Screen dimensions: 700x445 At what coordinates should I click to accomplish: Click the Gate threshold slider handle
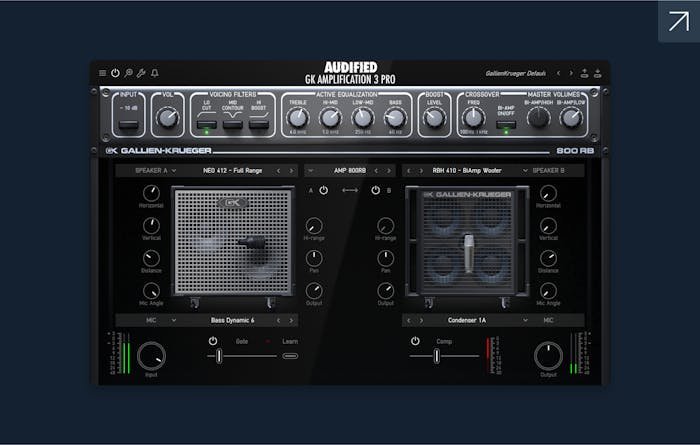pos(219,356)
